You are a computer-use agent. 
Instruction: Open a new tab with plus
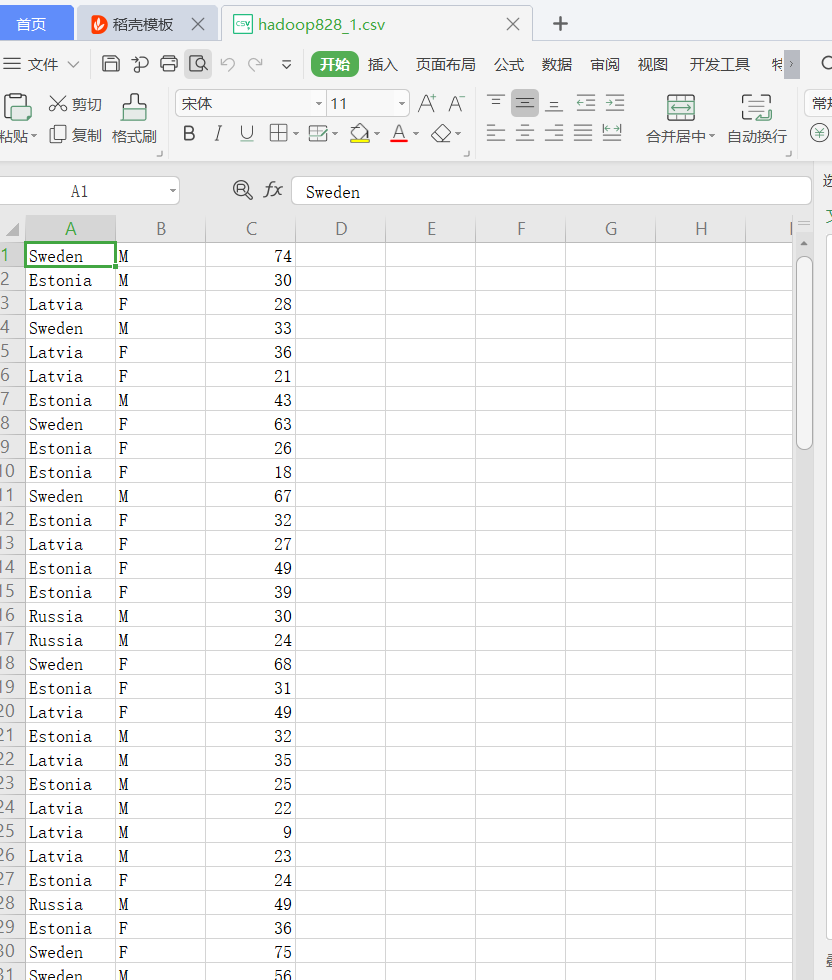click(x=561, y=24)
